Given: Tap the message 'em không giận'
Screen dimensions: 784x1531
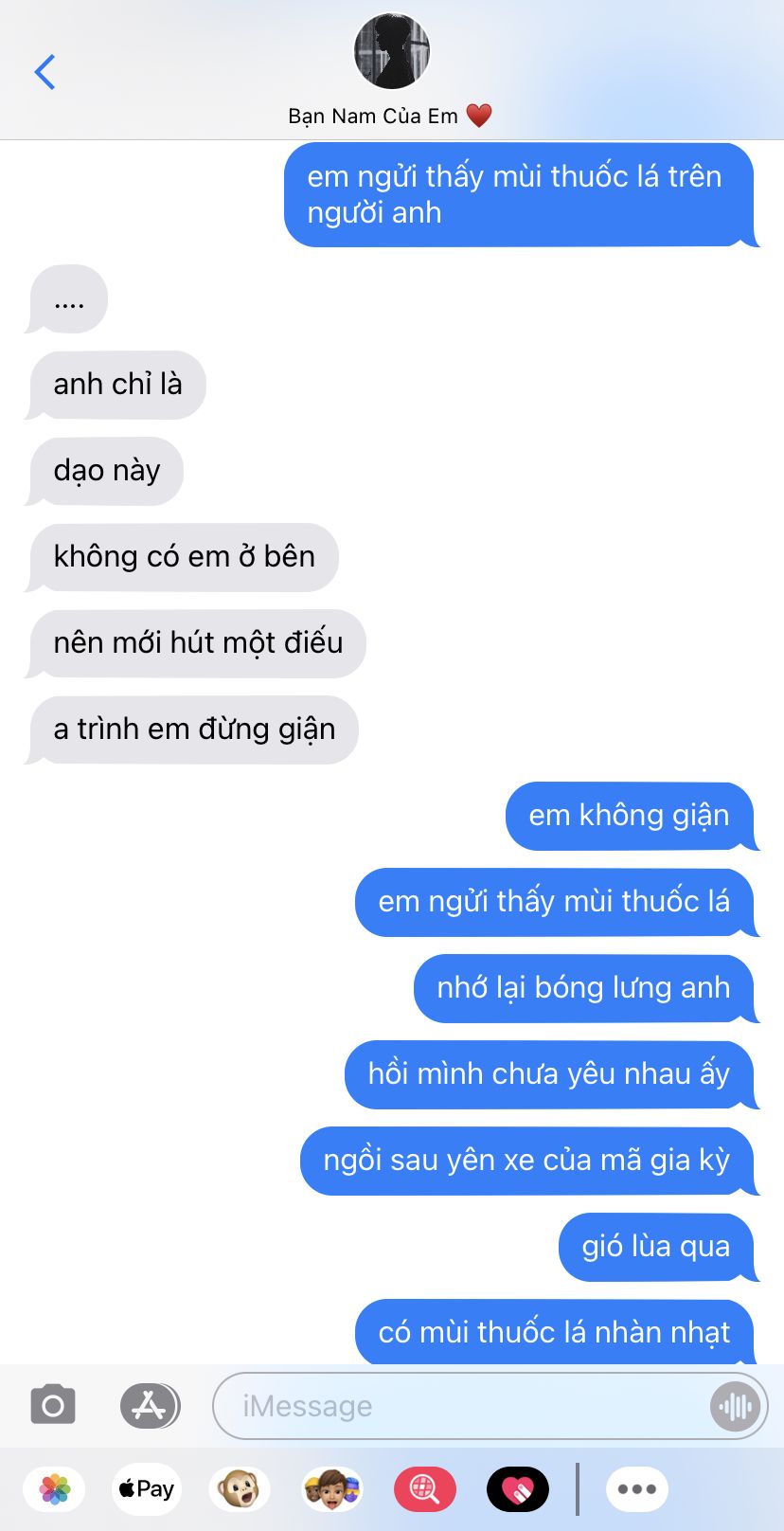Looking at the screenshot, I should point(630,816).
